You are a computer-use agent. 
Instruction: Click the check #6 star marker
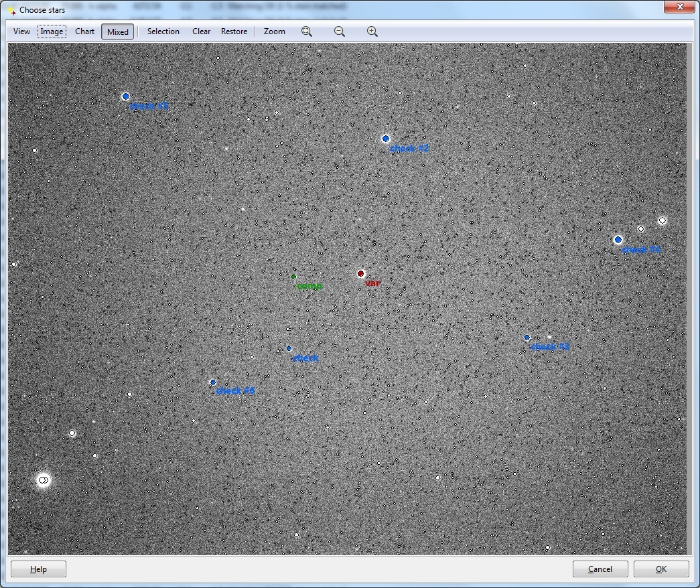212,382
